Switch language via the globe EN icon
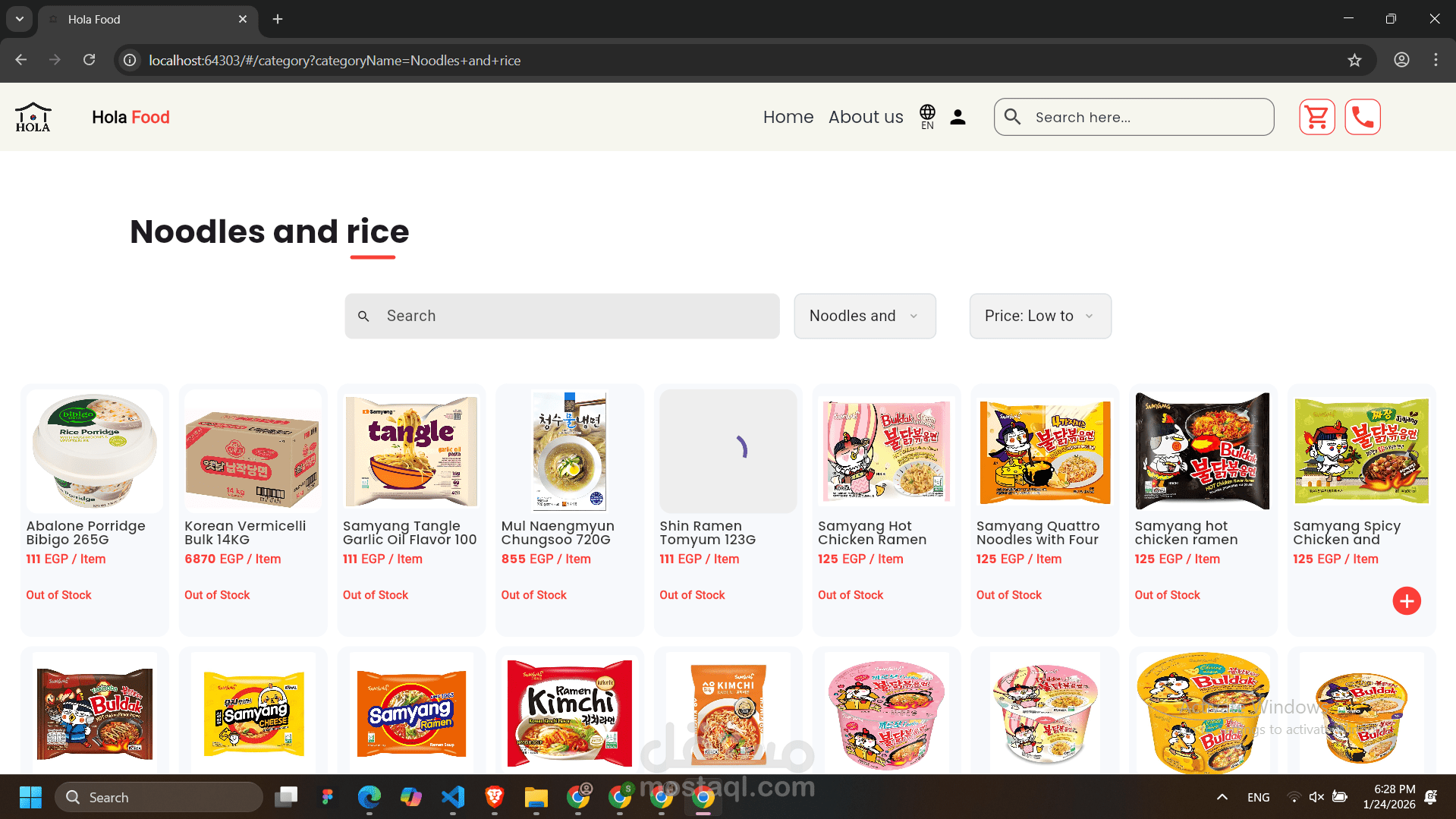Screen dimensions: 1456x819 pos(927,117)
